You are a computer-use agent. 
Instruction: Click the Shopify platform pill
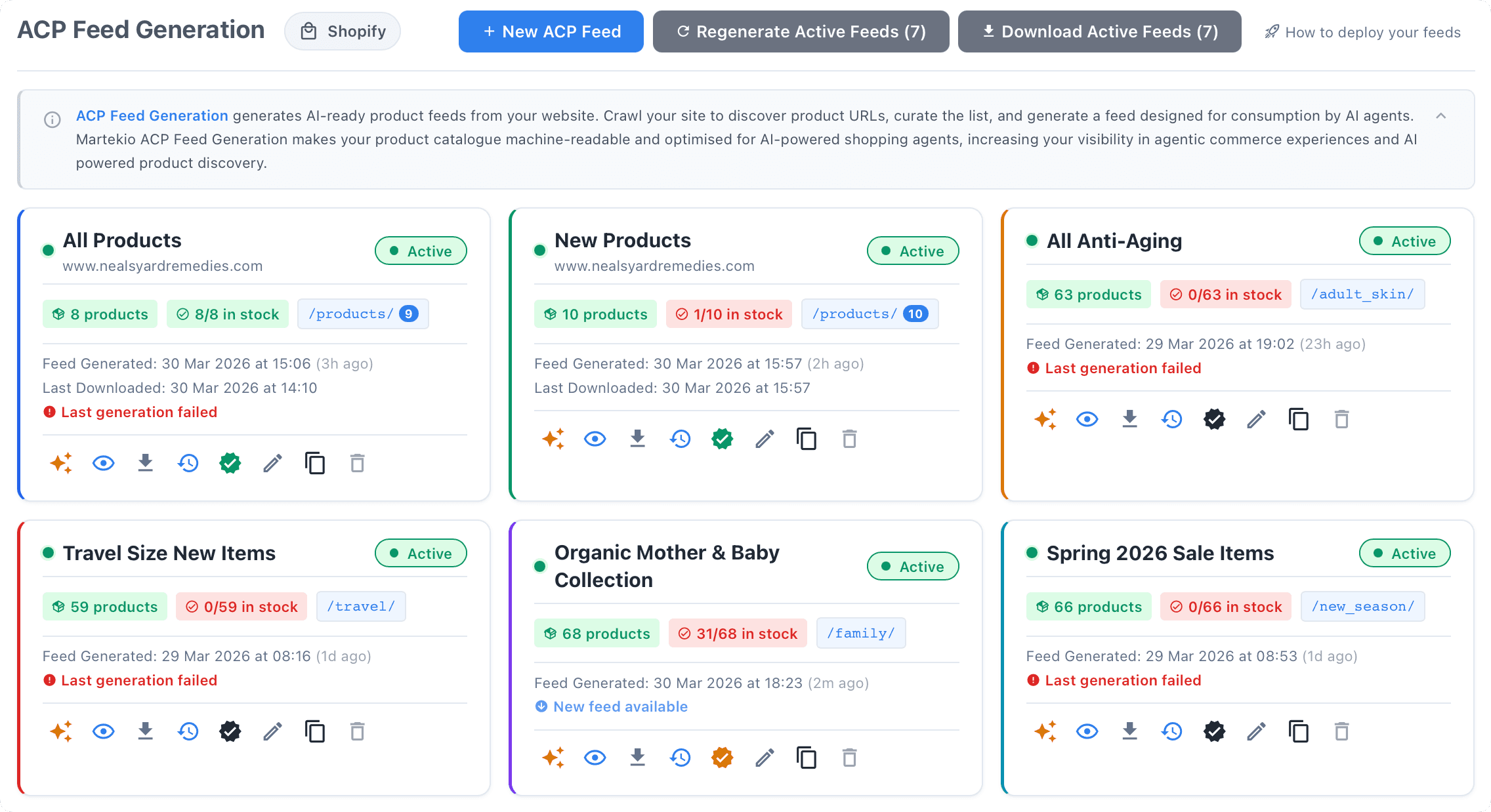343,31
